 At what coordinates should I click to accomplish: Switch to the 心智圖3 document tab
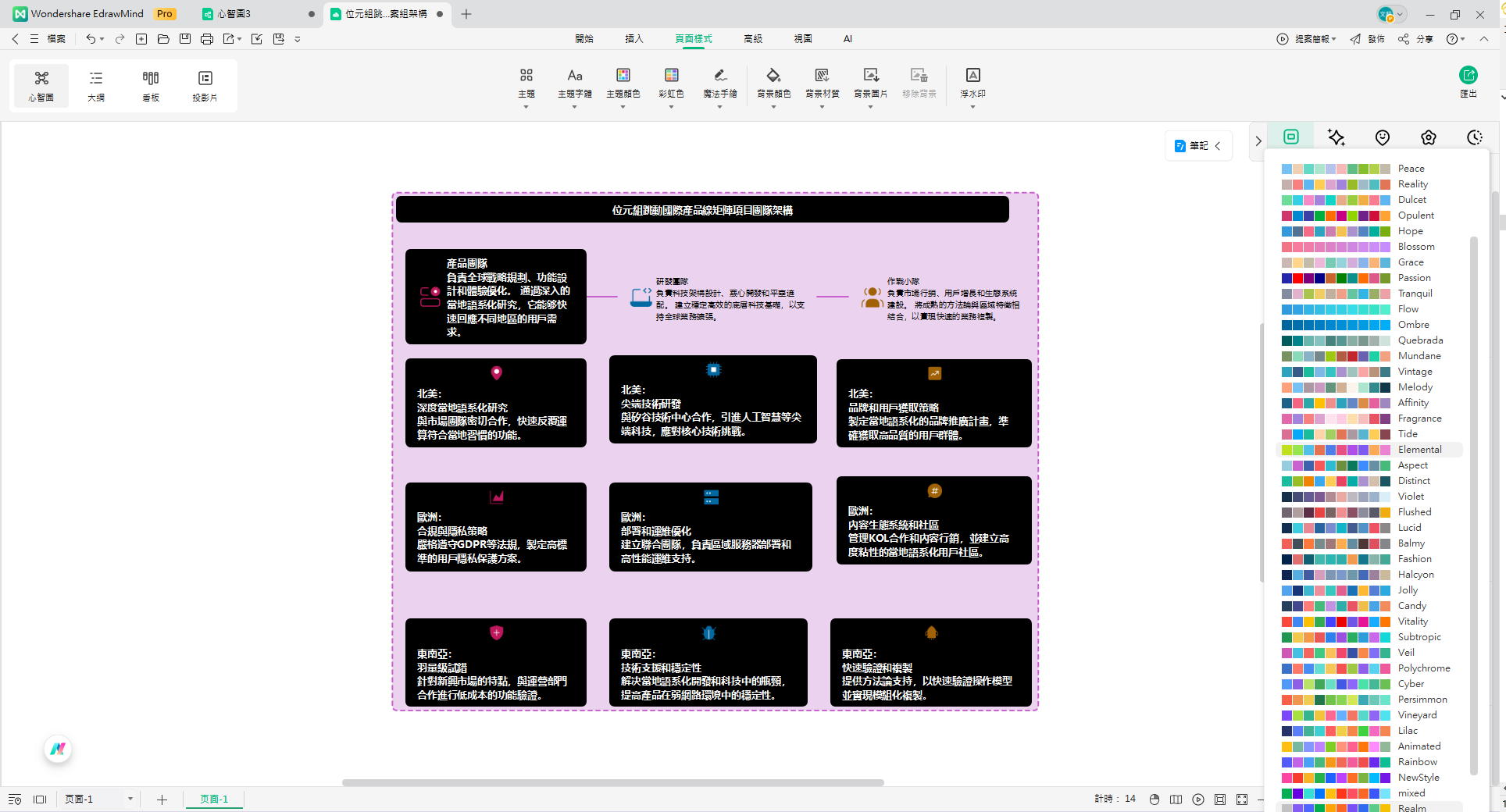(x=234, y=14)
